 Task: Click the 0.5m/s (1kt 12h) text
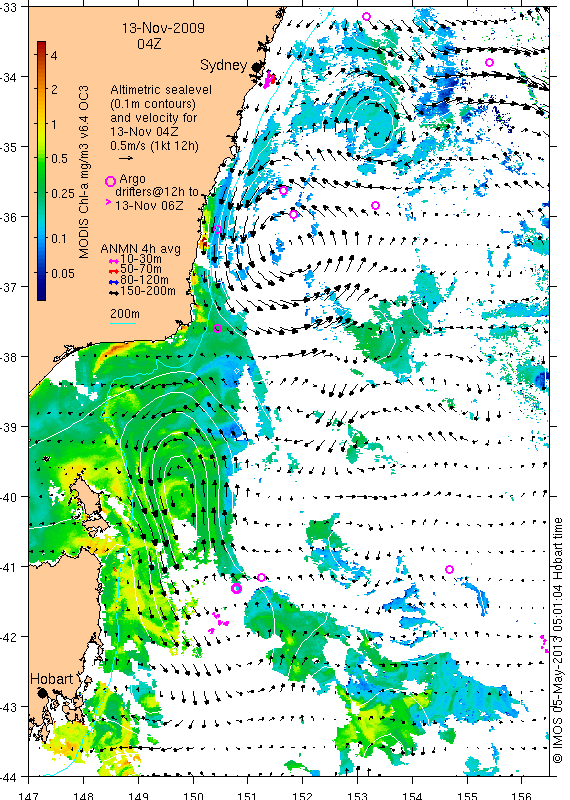pyautogui.click(x=155, y=146)
